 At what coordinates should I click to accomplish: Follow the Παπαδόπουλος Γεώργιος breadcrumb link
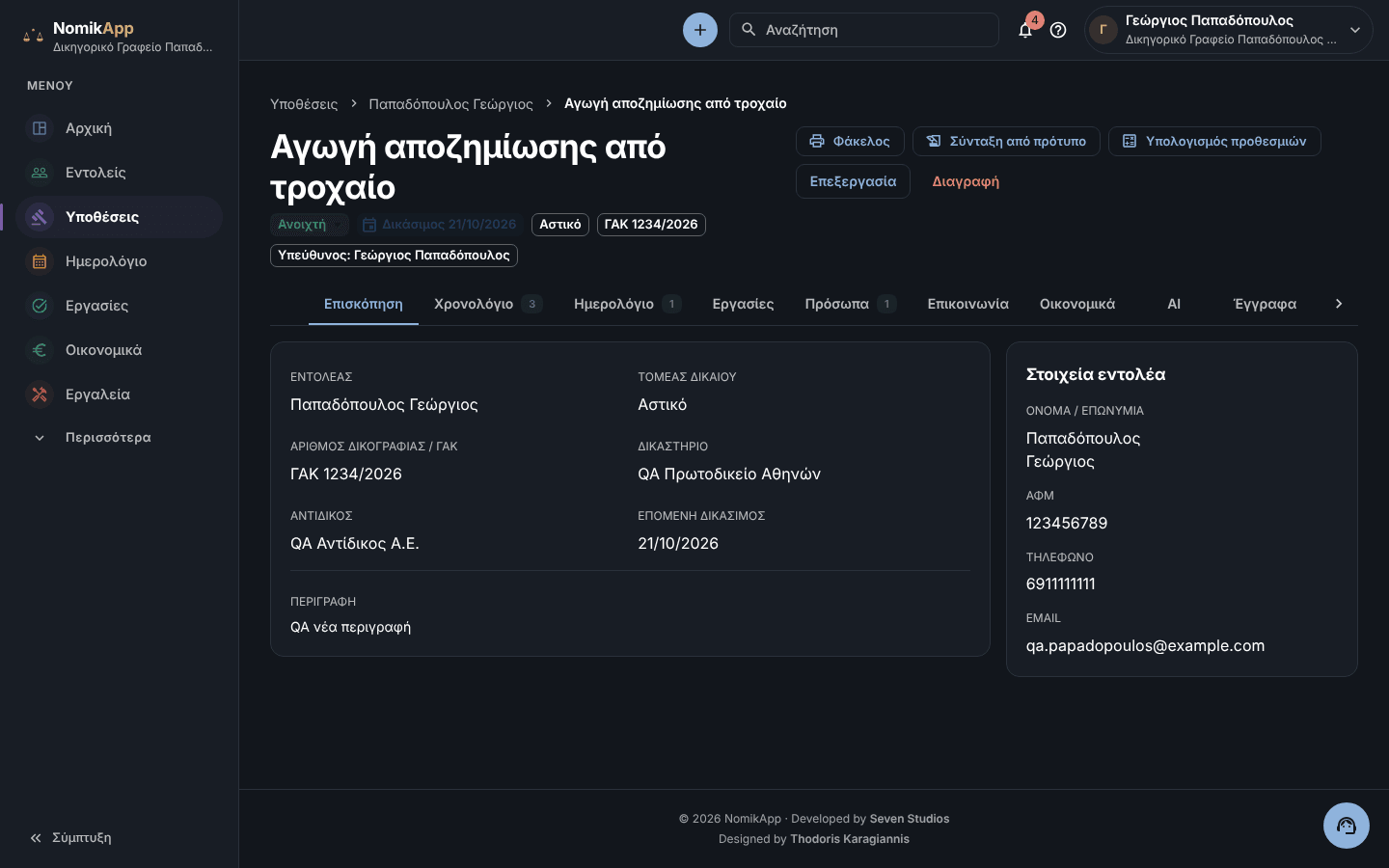(450, 104)
